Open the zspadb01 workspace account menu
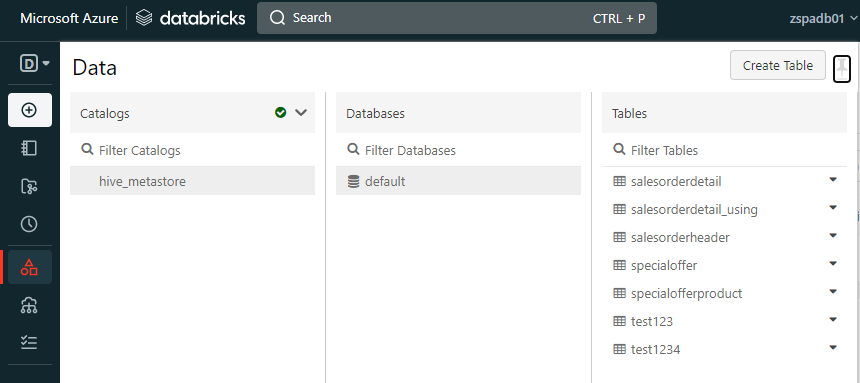Image resolution: width=860 pixels, height=383 pixels. pyautogui.click(x=823, y=18)
